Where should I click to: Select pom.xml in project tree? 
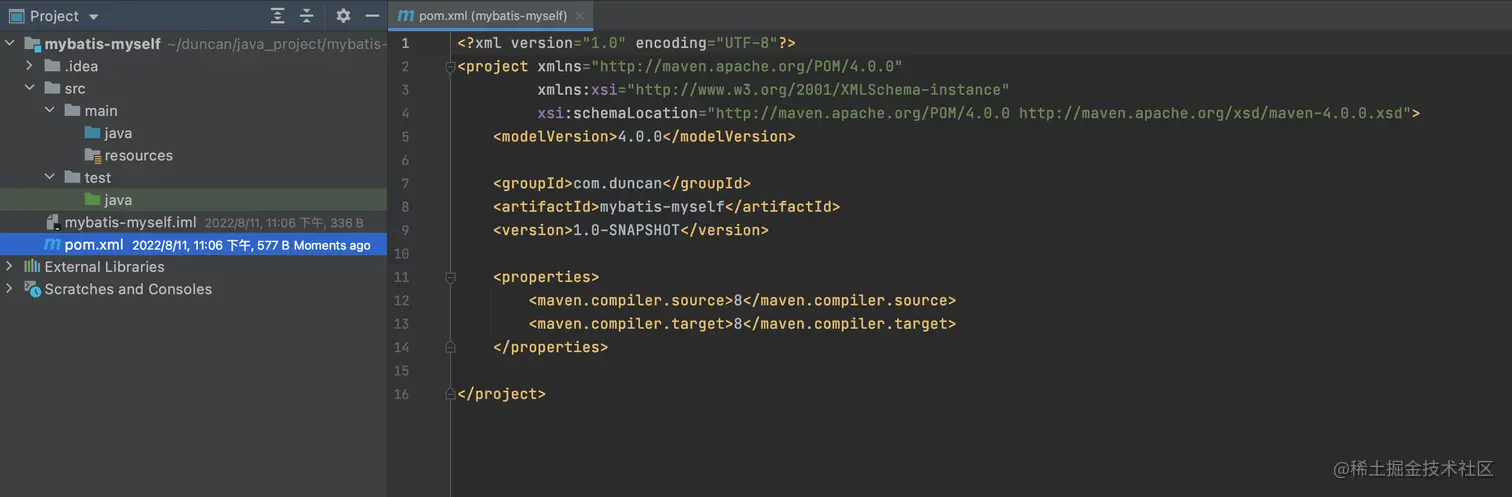coord(193,244)
